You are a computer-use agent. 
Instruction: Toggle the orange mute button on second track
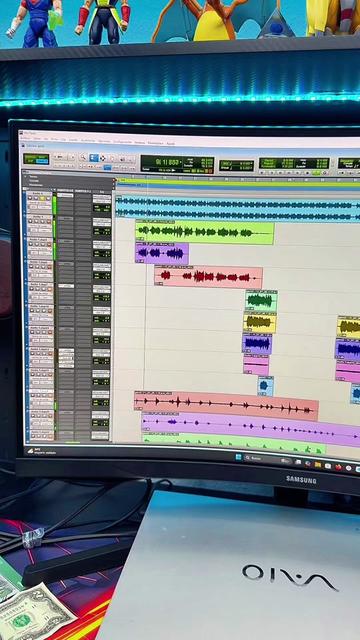click(x=49, y=221)
